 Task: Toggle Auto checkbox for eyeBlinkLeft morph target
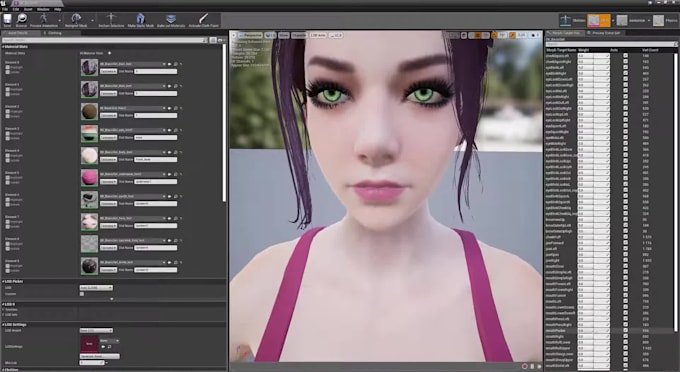tap(625, 68)
